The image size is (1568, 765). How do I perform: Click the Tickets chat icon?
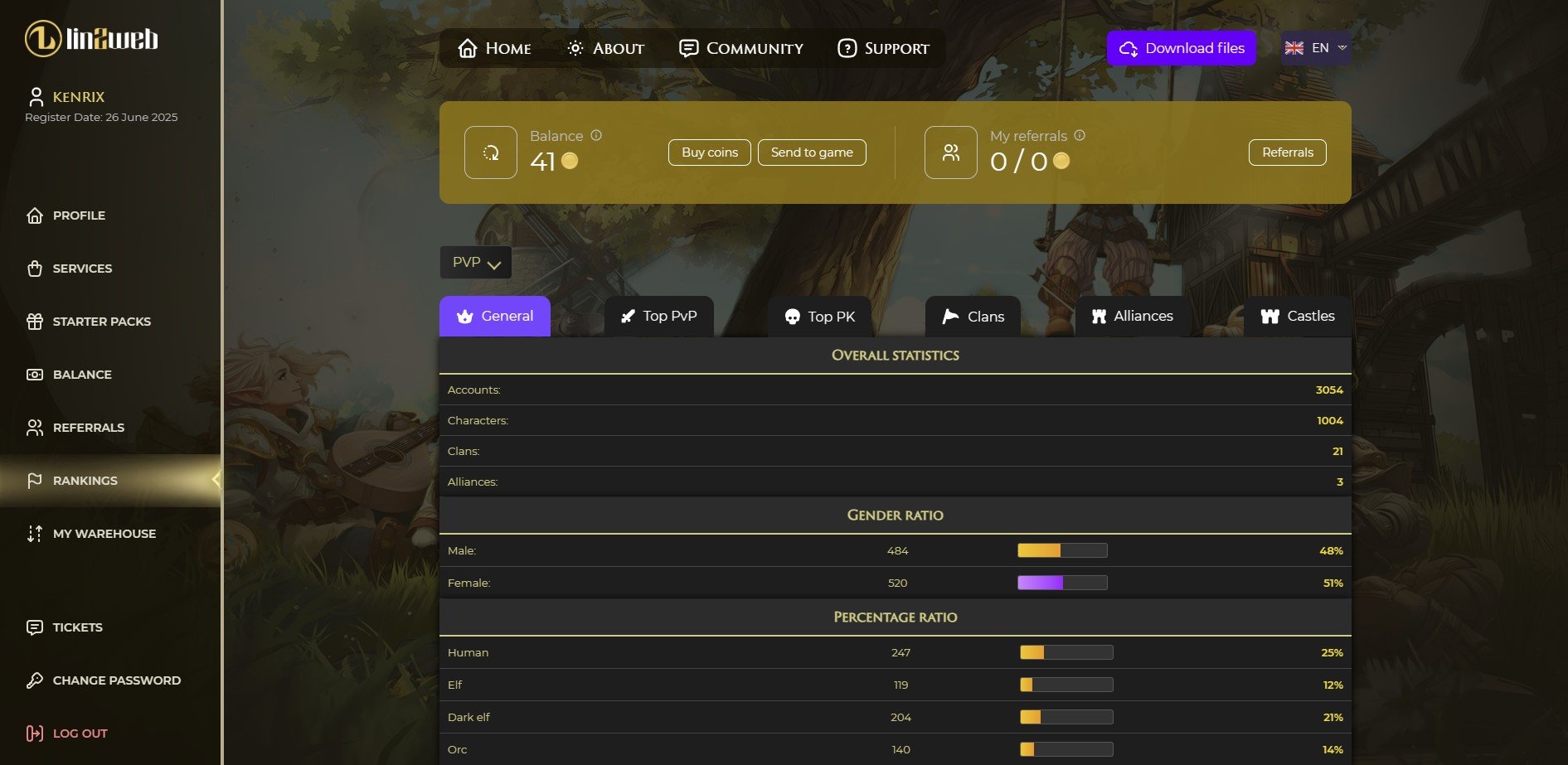(35, 627)
